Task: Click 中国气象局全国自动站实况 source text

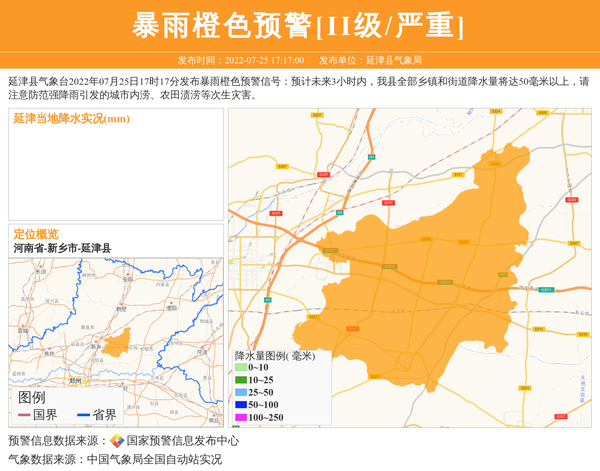Action: pos(154,459)
